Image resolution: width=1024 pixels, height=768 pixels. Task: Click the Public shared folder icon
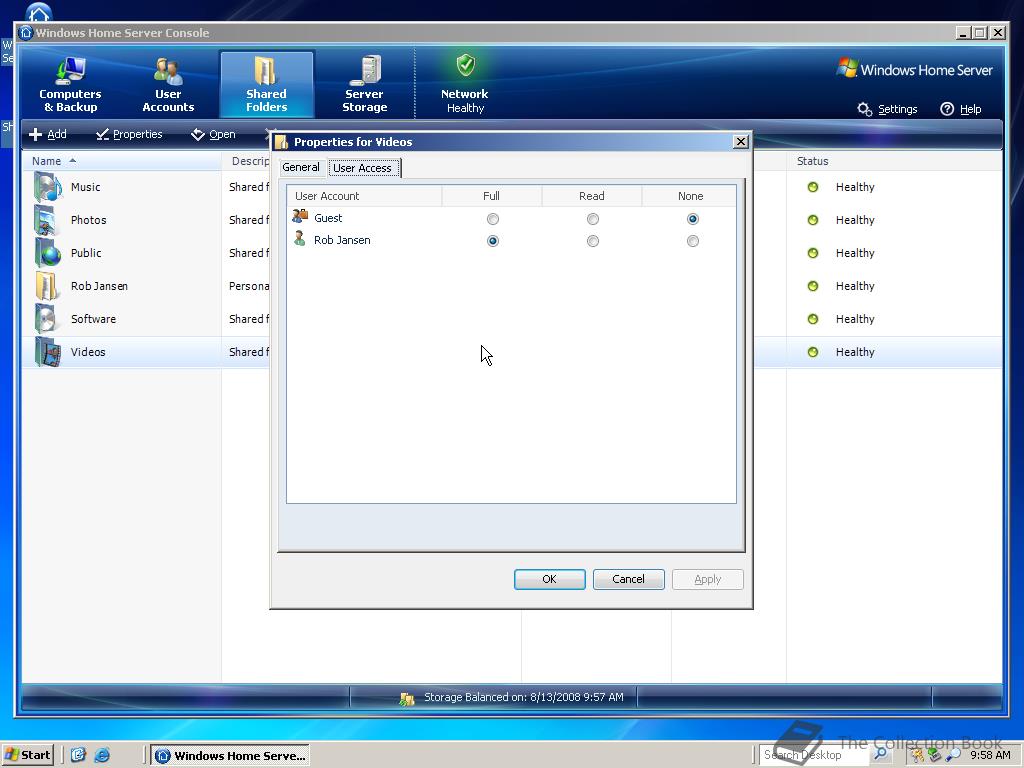48,253
